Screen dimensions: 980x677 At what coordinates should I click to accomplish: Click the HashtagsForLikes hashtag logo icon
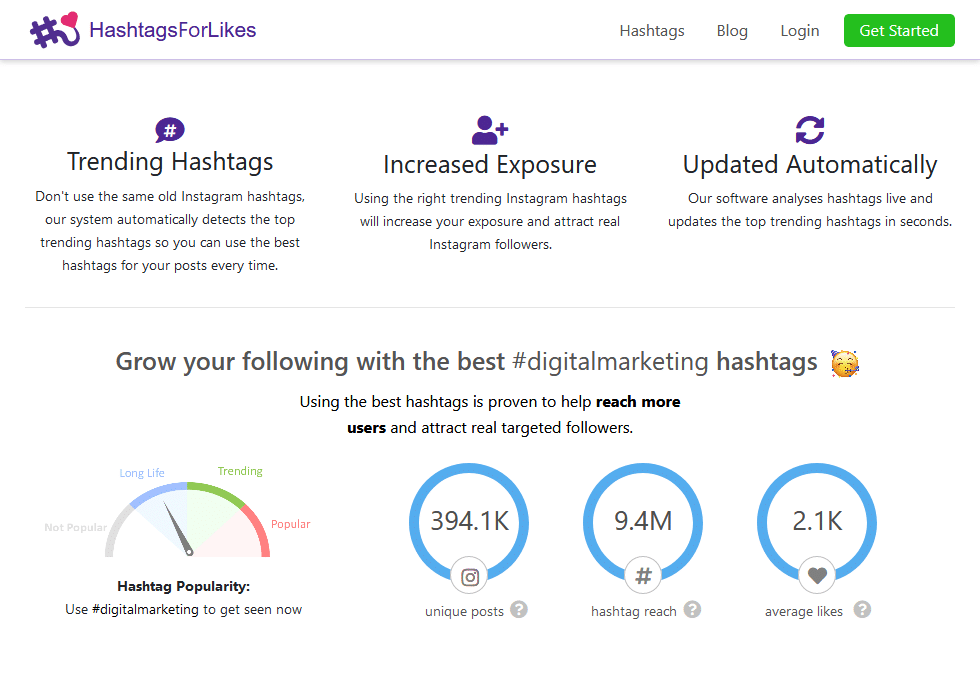pos(55,30)
